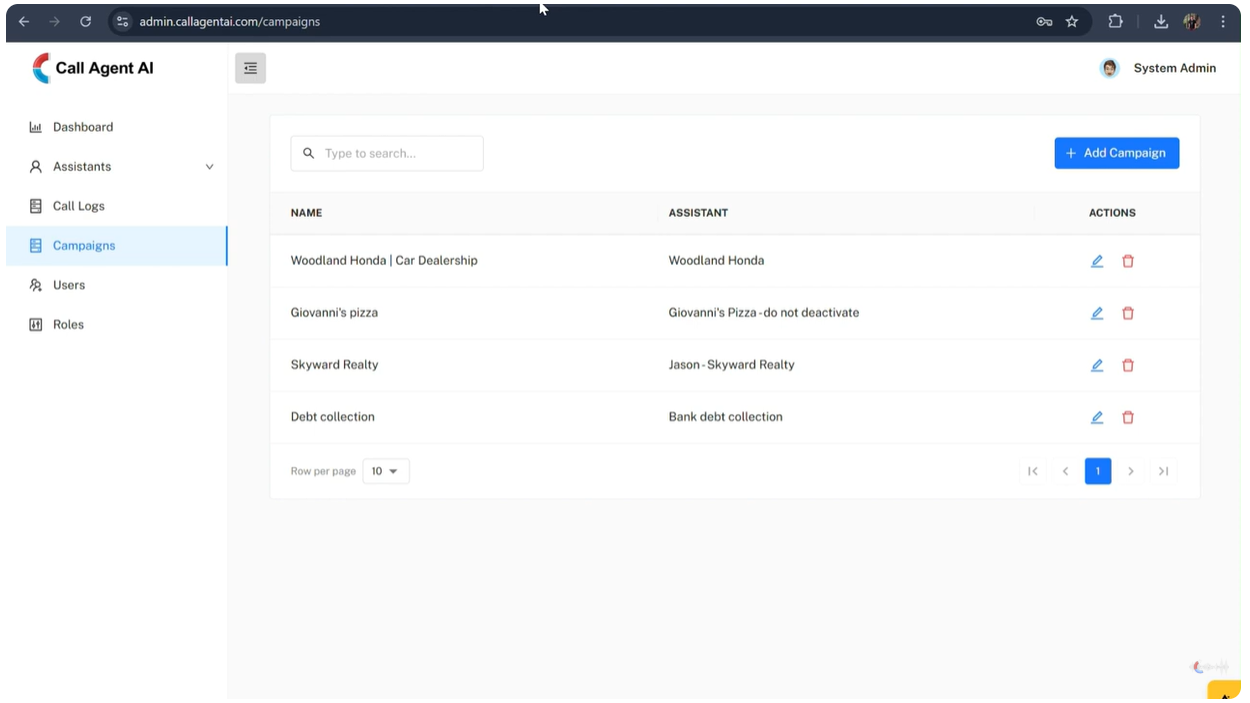Expand the Assistants menu chevron
This screenshot has width=1250, height=703.
(209, 167)
